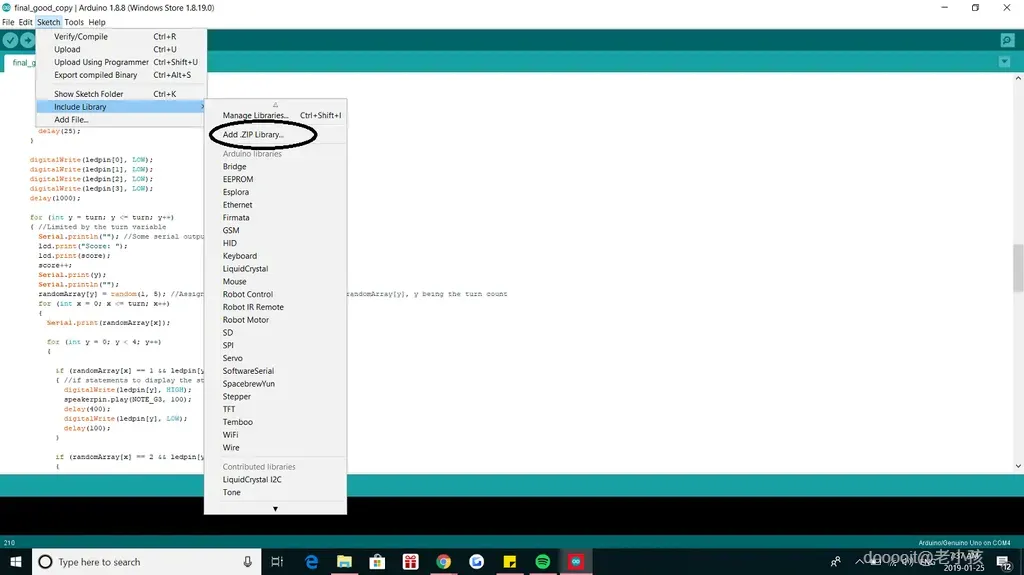This screenshot has width=1024, height=575.
Task: Open the Tools menu
Action: pos(74,22)
